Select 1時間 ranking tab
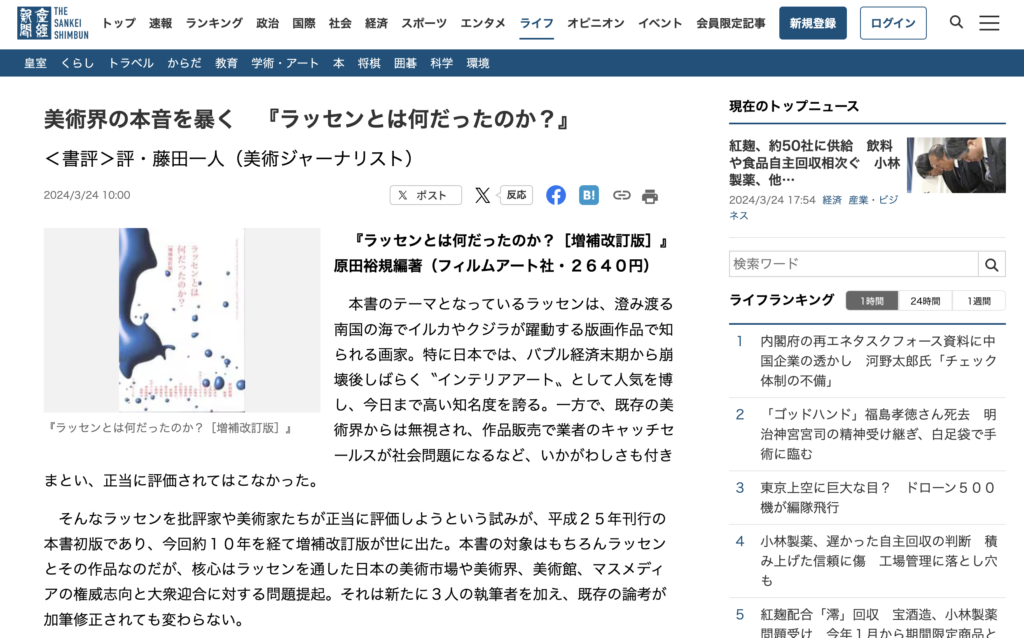Image resolution: width=1024 pixels, height=638 pixels. pos(872,301)
